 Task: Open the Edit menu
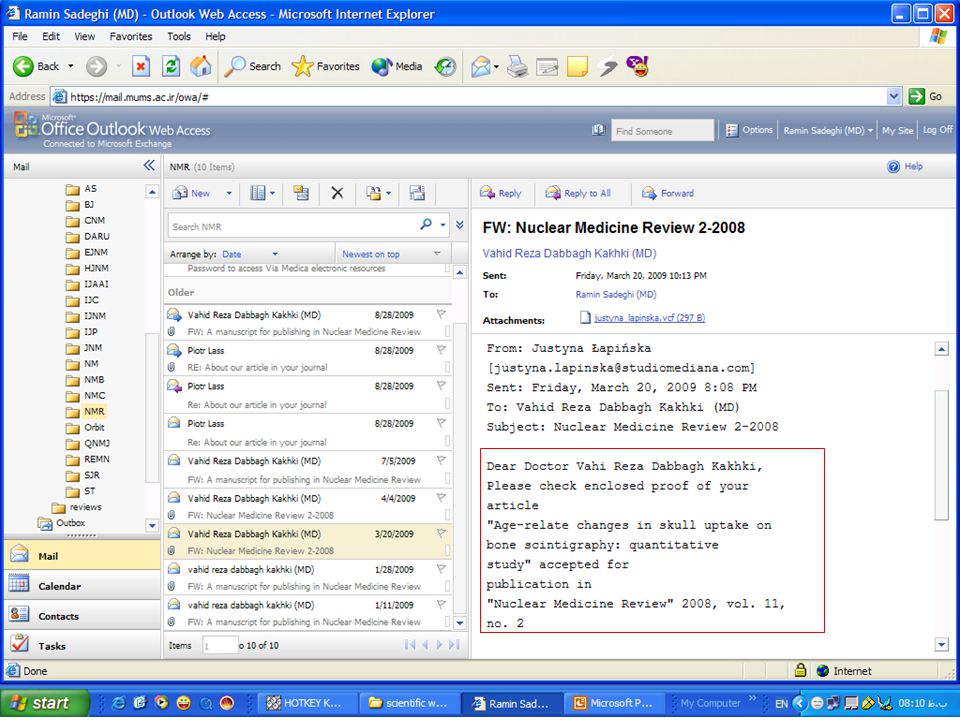(x=51, y=36)
